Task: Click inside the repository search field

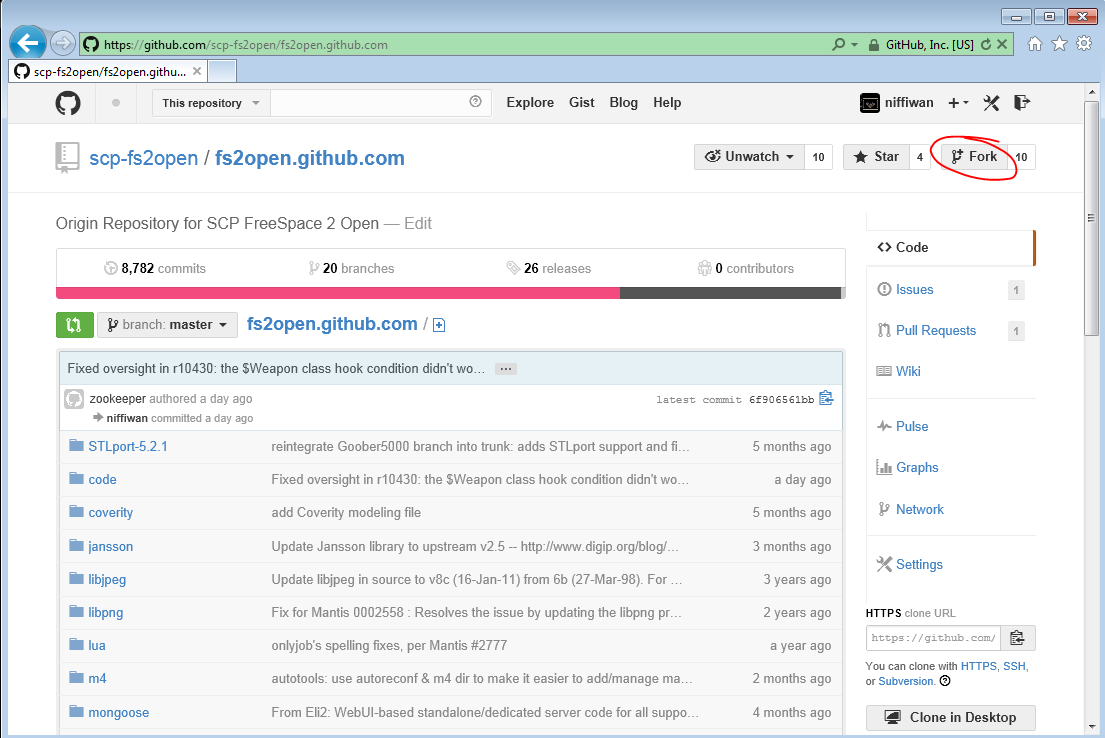Action: 370,103
